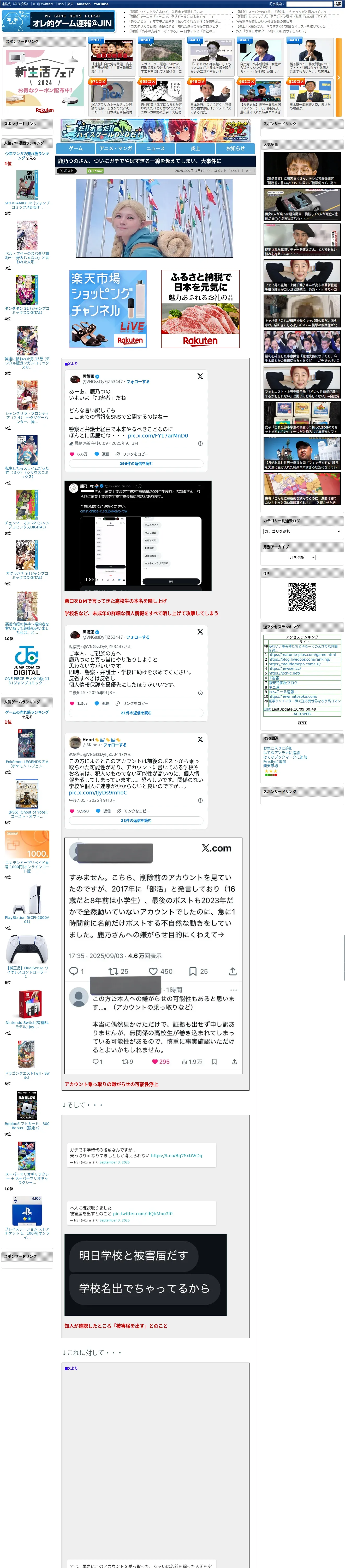Image resolution: width=345 pixels, height=1568 pixels.
Task: Click the https://newser.cc/ ranking link
Action: pyautogui.click(x=285, y=668)
